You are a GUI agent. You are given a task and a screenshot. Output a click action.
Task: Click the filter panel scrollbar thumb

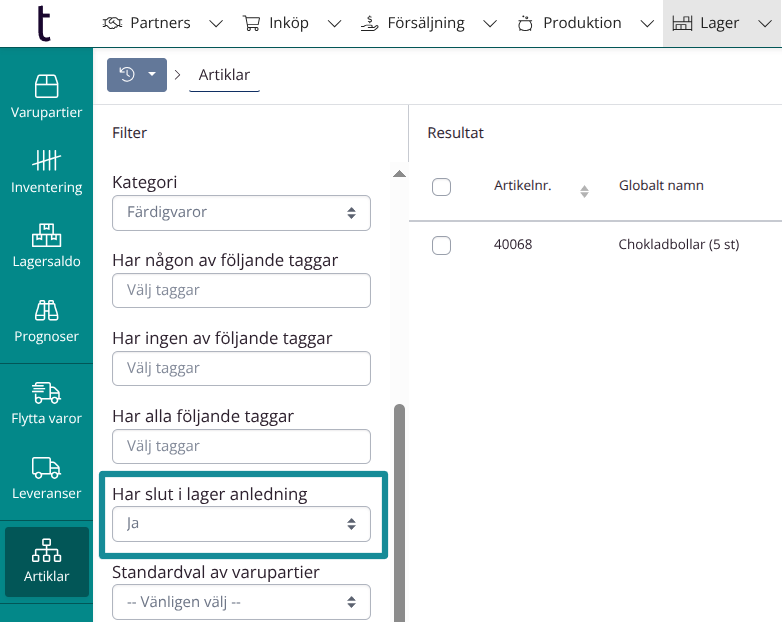(x=399, y=513)
